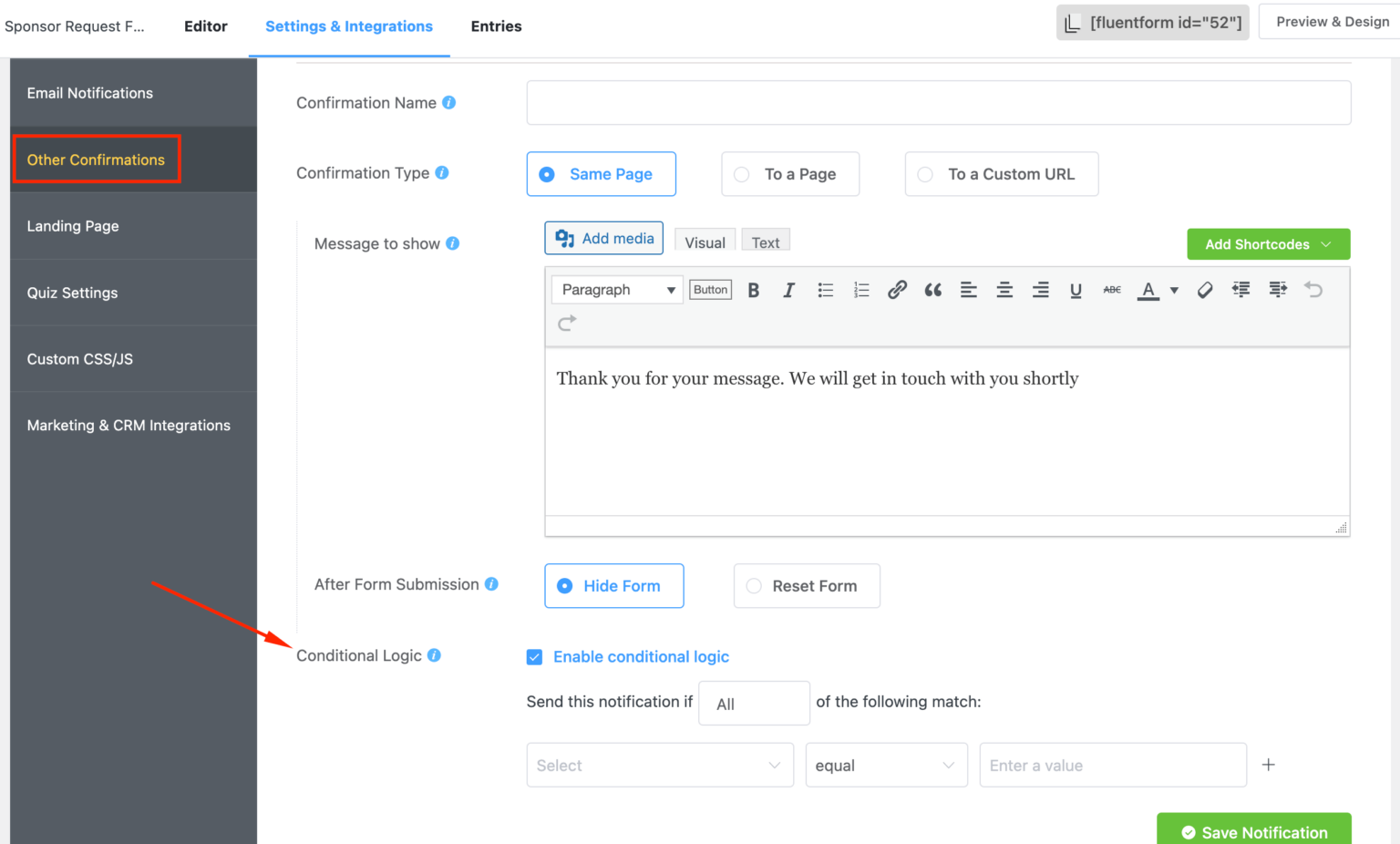1400x844 pixels.
Task: Underline text using the underline icon
Action: point(1076,289)
